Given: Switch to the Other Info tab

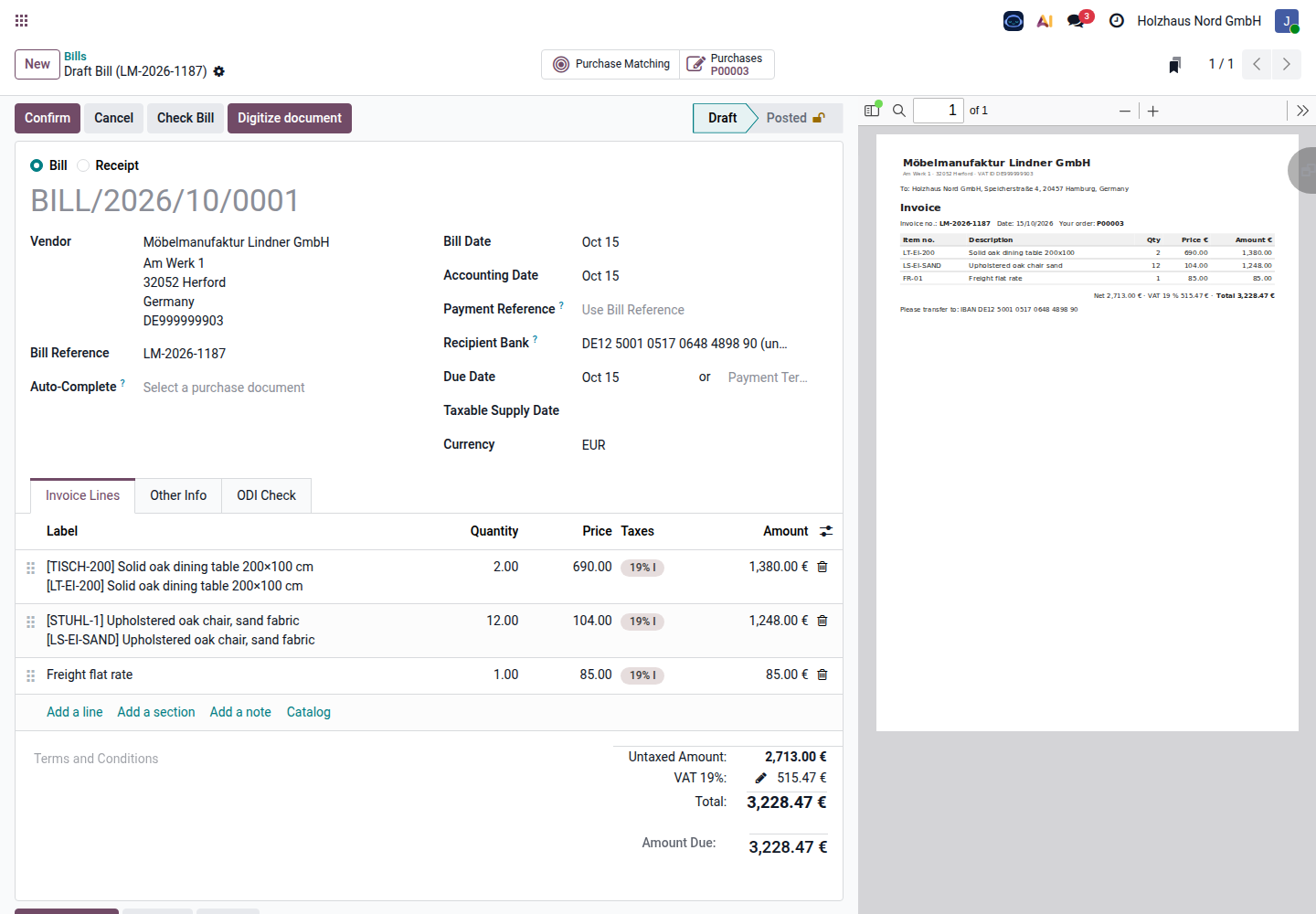Looking at the screenshot, I should [178, 495].
